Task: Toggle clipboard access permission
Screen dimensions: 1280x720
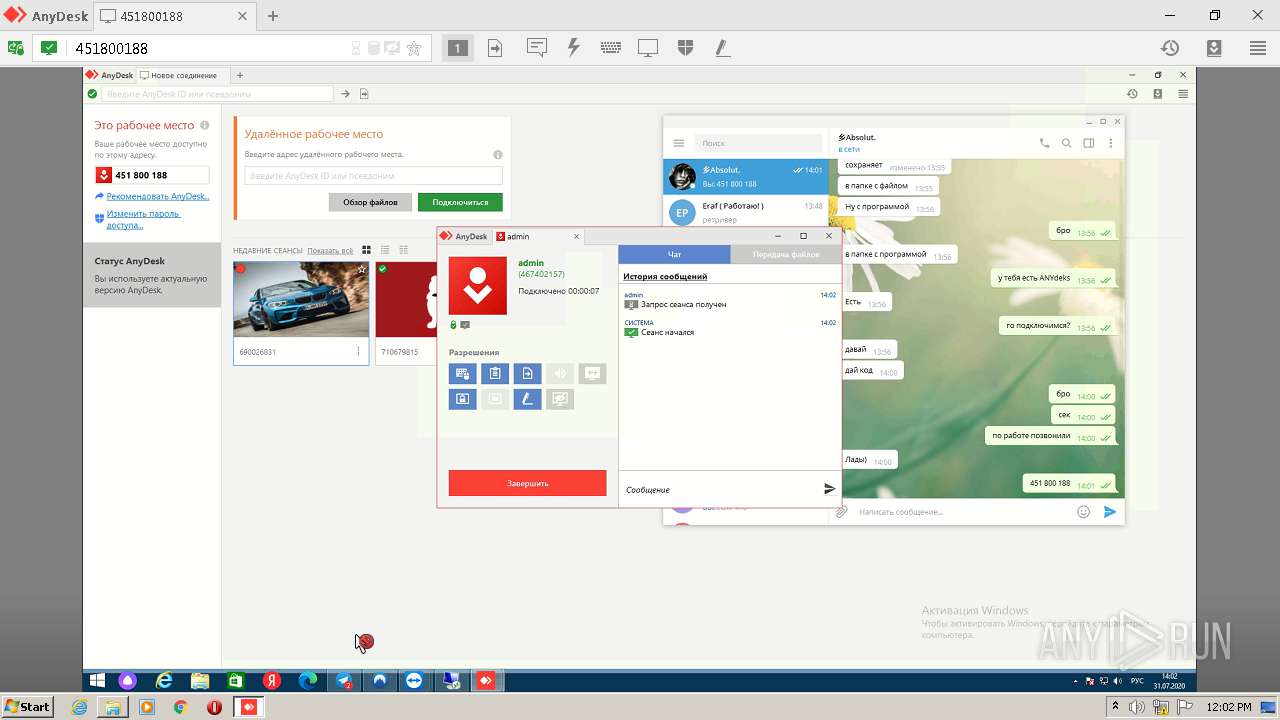Action: click(x=495, y=374)
